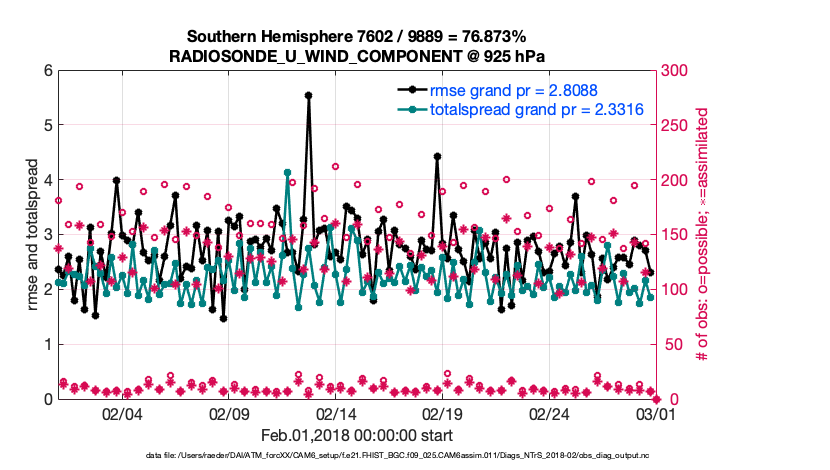Click the 02/04 x-axis tick label

pyautogui.click(x=122, y=414)
